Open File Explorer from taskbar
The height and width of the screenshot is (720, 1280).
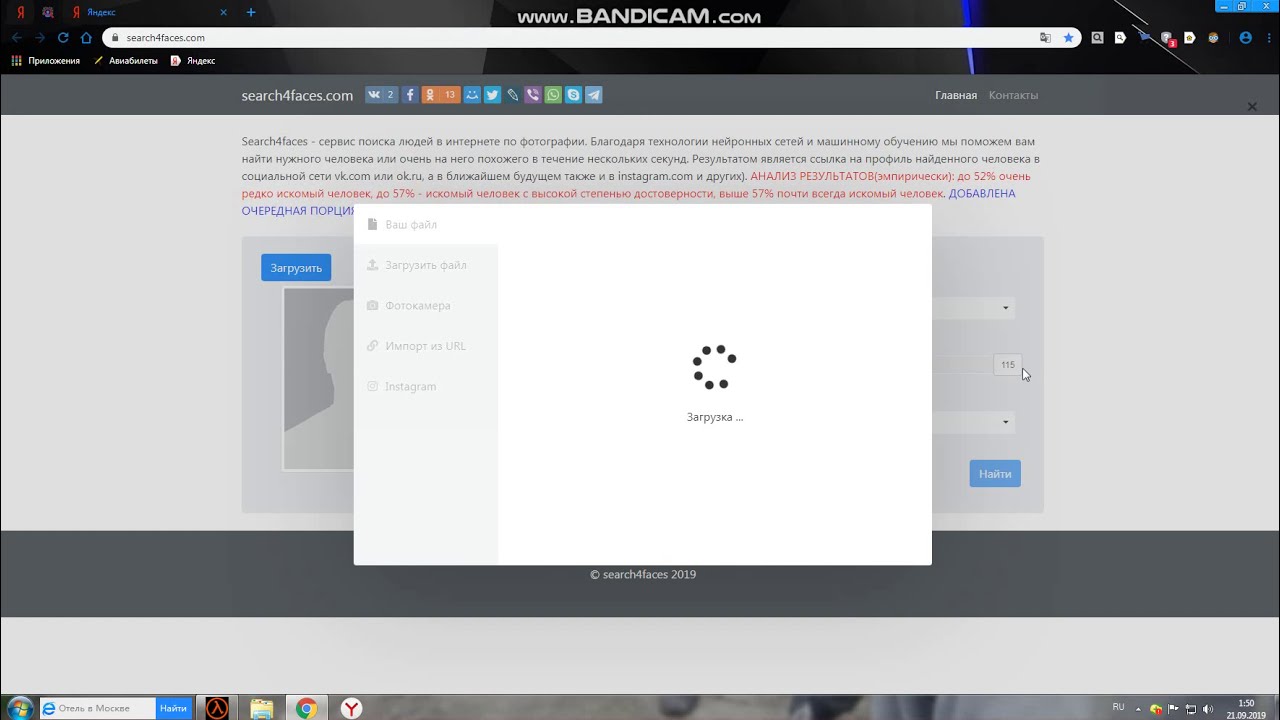pyautogui.click(x=262, y=708)
